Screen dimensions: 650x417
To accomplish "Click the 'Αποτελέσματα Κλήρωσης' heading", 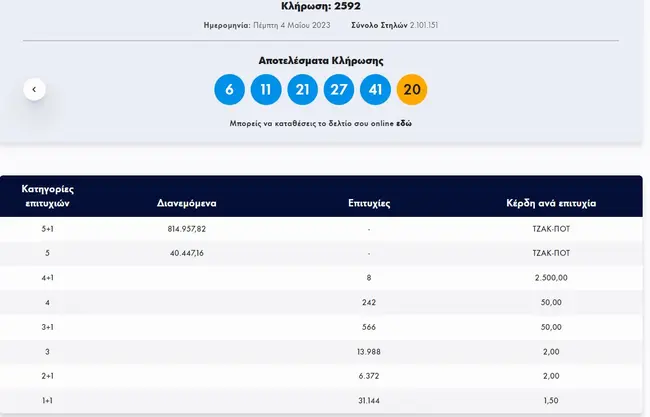I will (x=321, y=61).
